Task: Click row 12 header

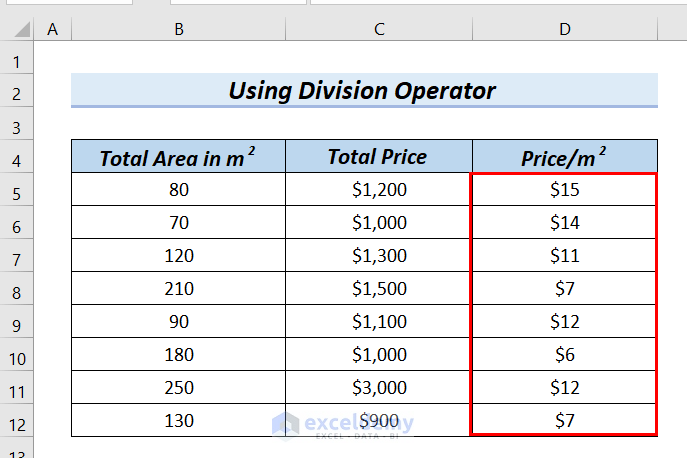Action: pyautogui.click(x=17, y=421)
